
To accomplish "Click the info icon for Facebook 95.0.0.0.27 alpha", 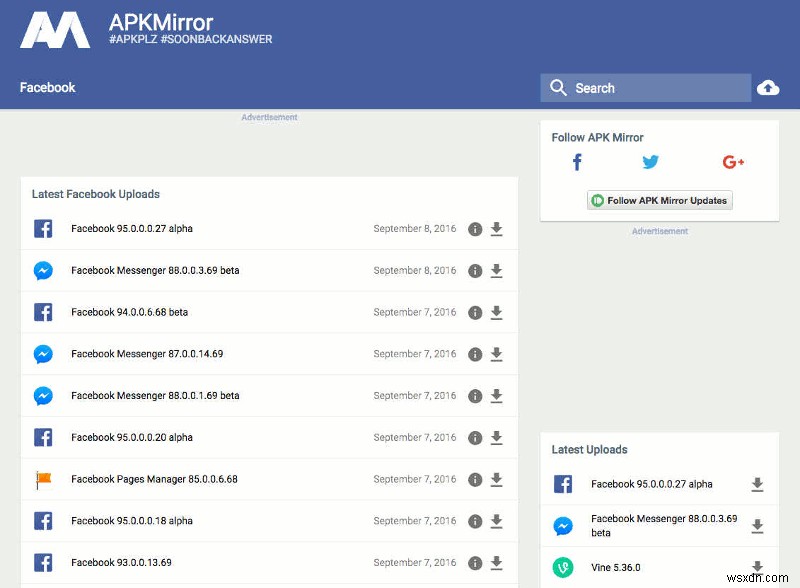I will 475,228.
